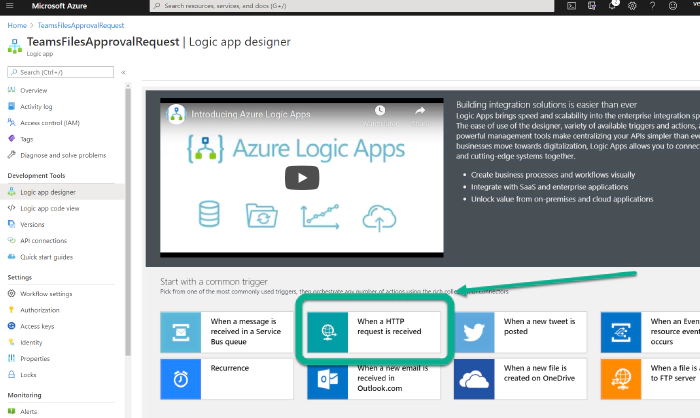Image resolution: width=700 pixels, height=418 pixels.
Task: Click the Workflow settings gear icon
Action: click(x=12, y=293)
